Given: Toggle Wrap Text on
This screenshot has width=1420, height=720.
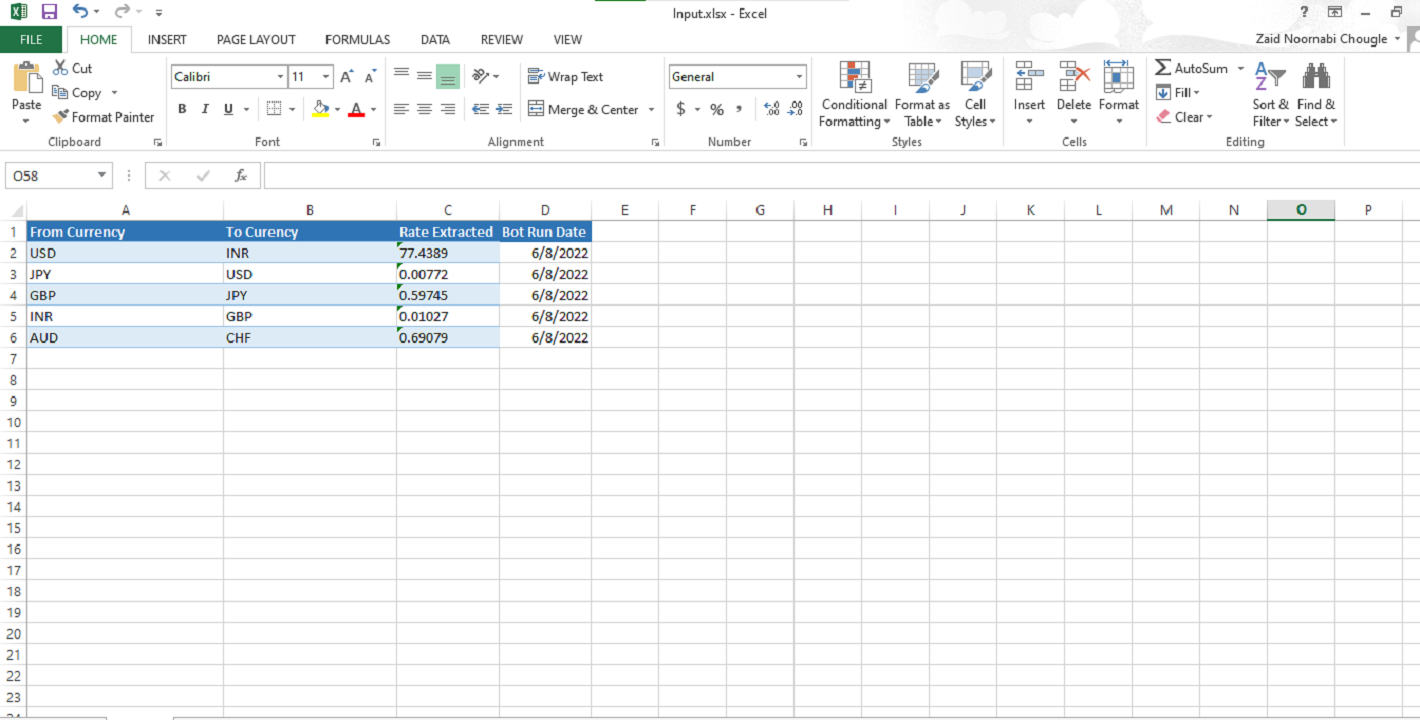Looking at the screenshot, I should click(565, 77).
